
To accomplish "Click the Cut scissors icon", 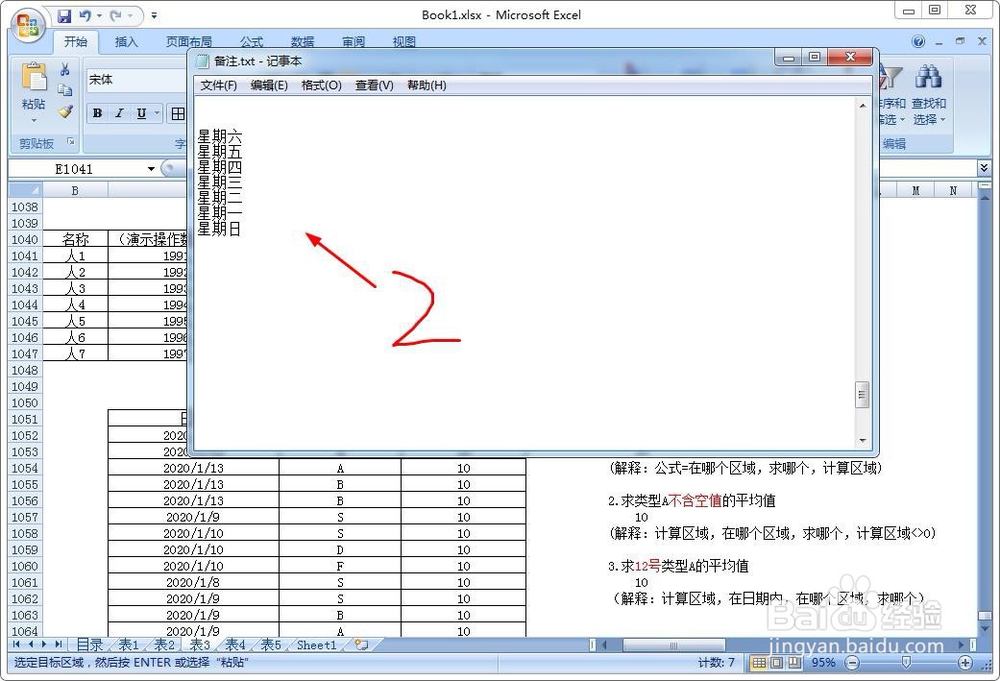I will click(x=65, y=70).
